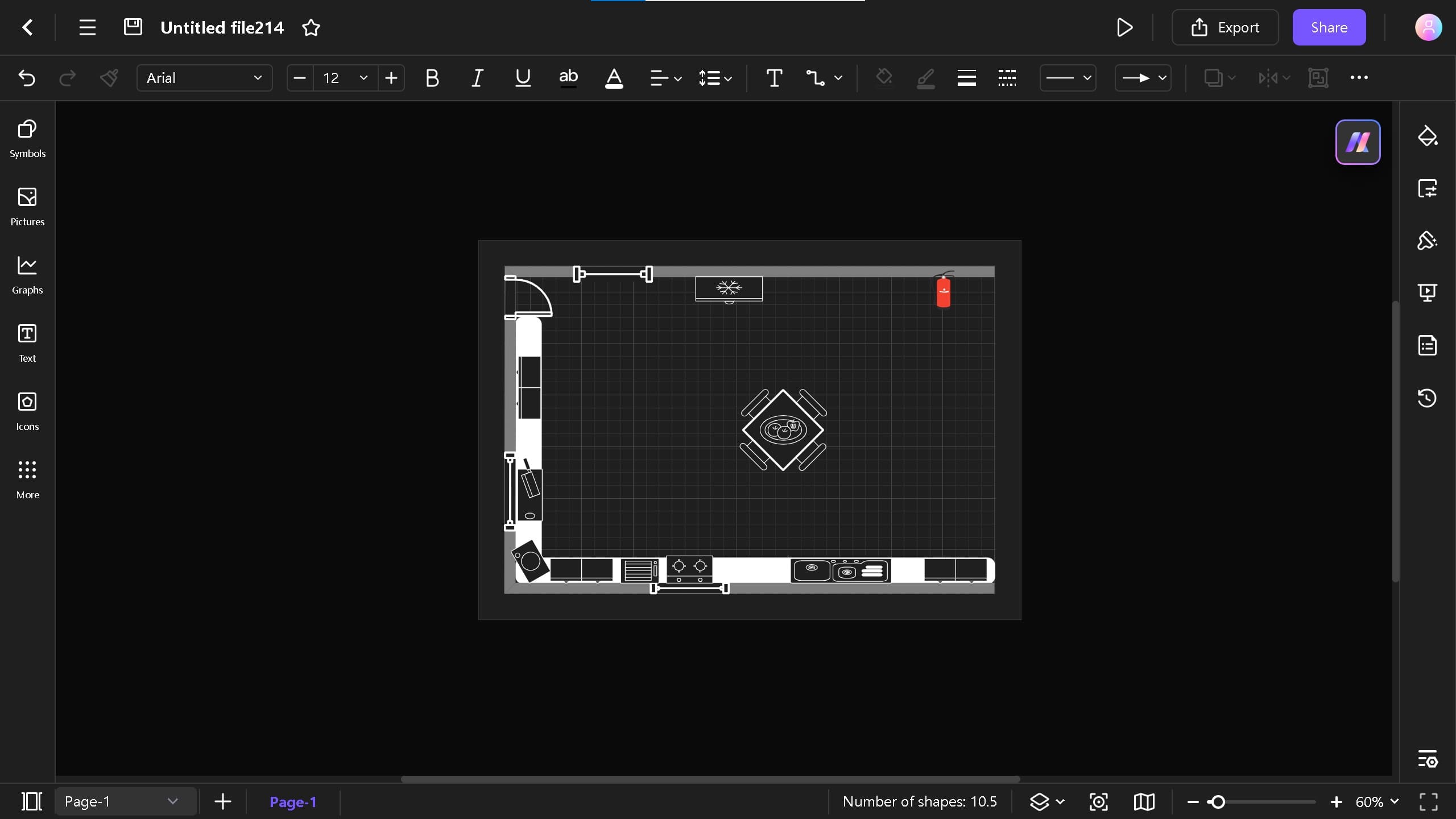This screenshot has height=819, width=1456.
Task: Select the connector tool
Action: point(815,78)
